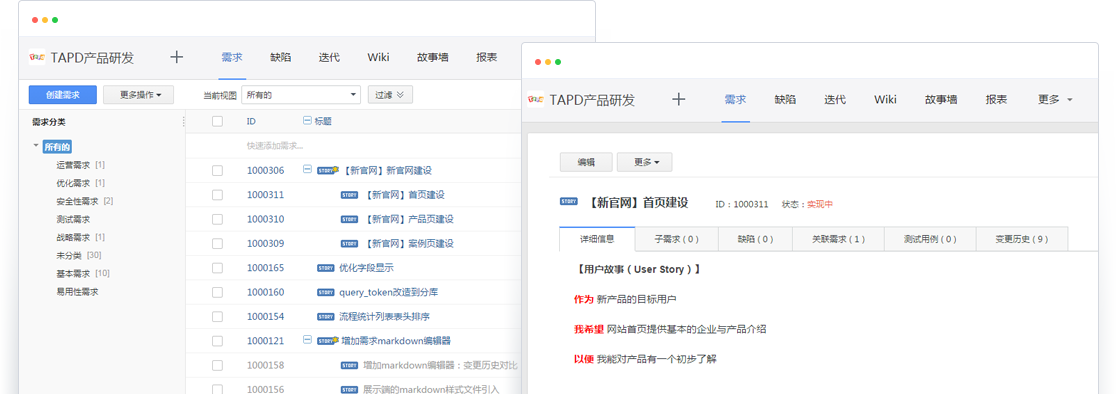Viewport: 1116px width, 394px height.
Task: Click STORY icon beside query_token改造到分库
Action: click(325, 292)
